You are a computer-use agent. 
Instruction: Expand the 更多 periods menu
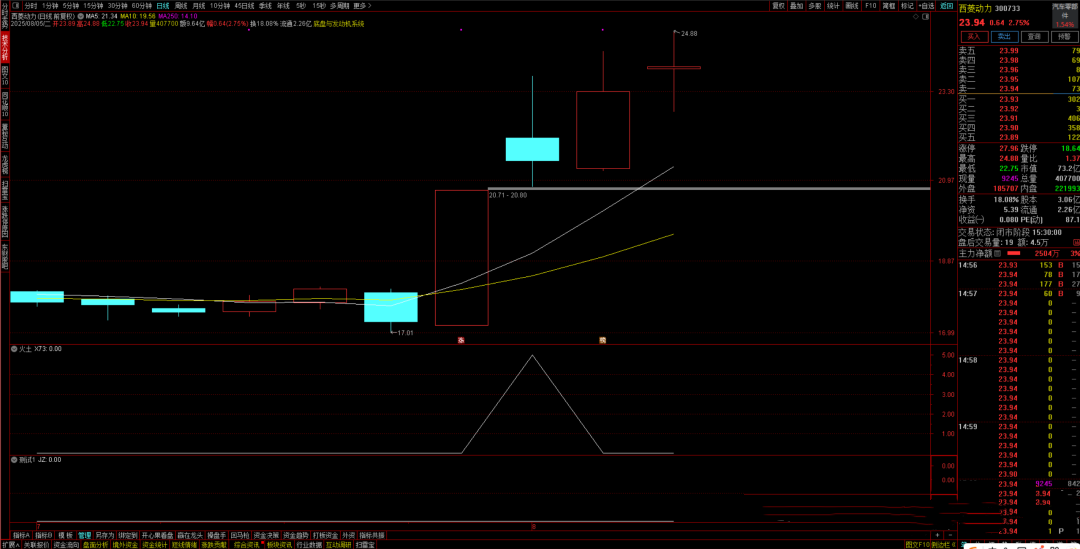362,6
